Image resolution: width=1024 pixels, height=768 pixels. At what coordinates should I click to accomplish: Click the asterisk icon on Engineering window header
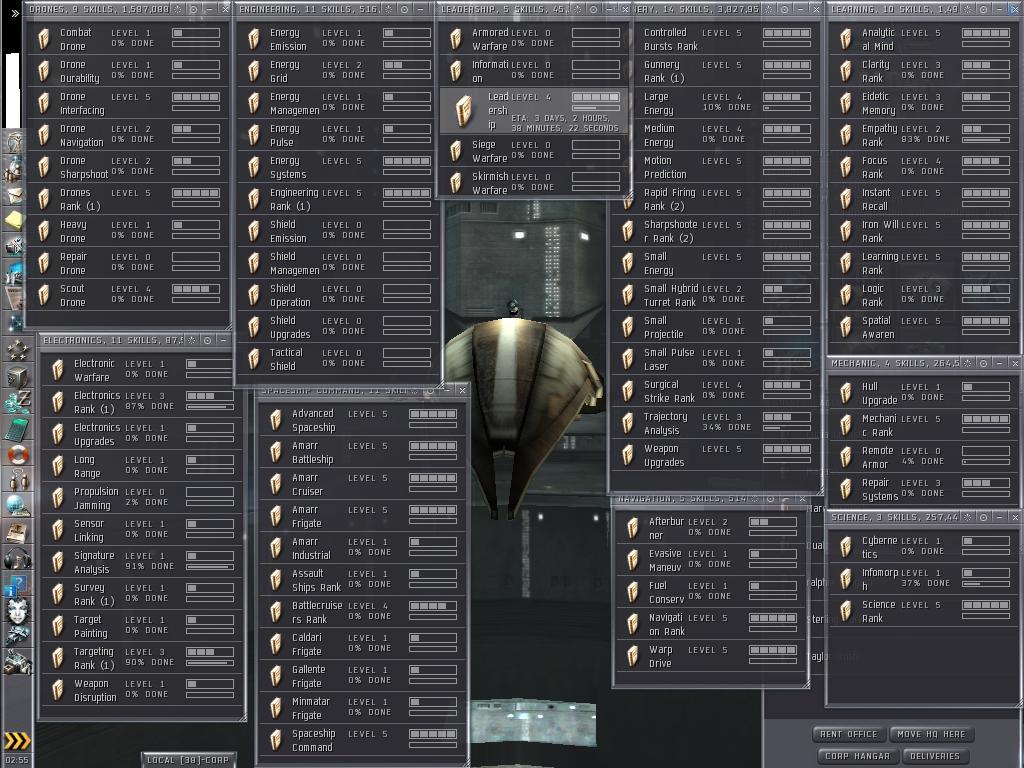(x=389, y=10)
